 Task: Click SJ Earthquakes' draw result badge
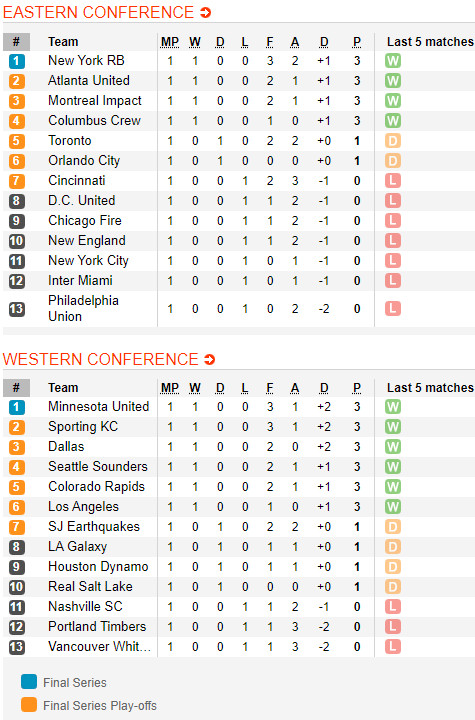point(393,527)
